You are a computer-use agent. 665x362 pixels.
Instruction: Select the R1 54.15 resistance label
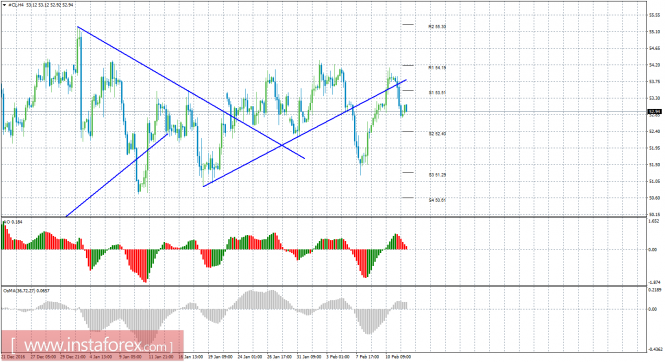(437, 67)
